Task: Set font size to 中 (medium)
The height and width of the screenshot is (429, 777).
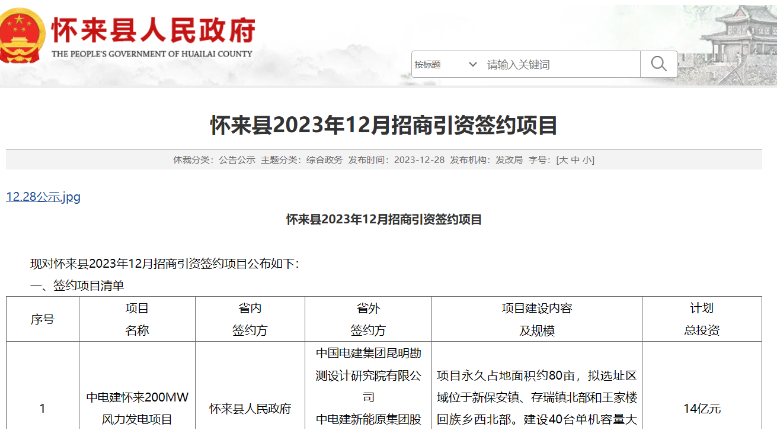Action: [x=575, y=159]
